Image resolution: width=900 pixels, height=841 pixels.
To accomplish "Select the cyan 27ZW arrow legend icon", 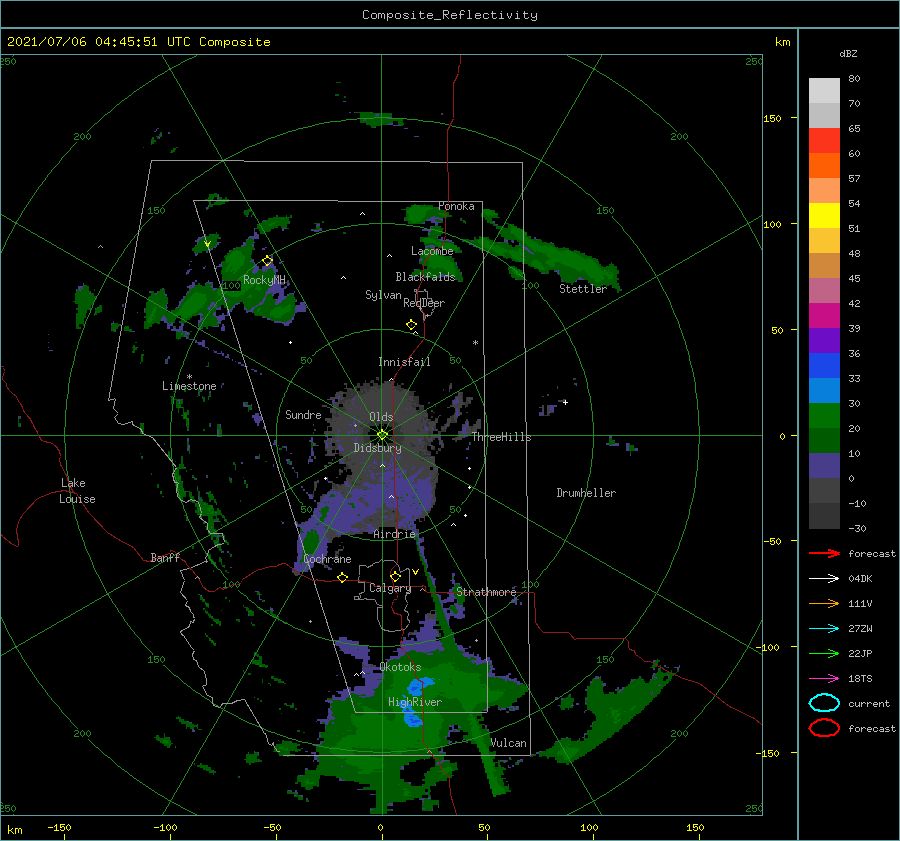I will pyautogui.click(x=824, y=629).
